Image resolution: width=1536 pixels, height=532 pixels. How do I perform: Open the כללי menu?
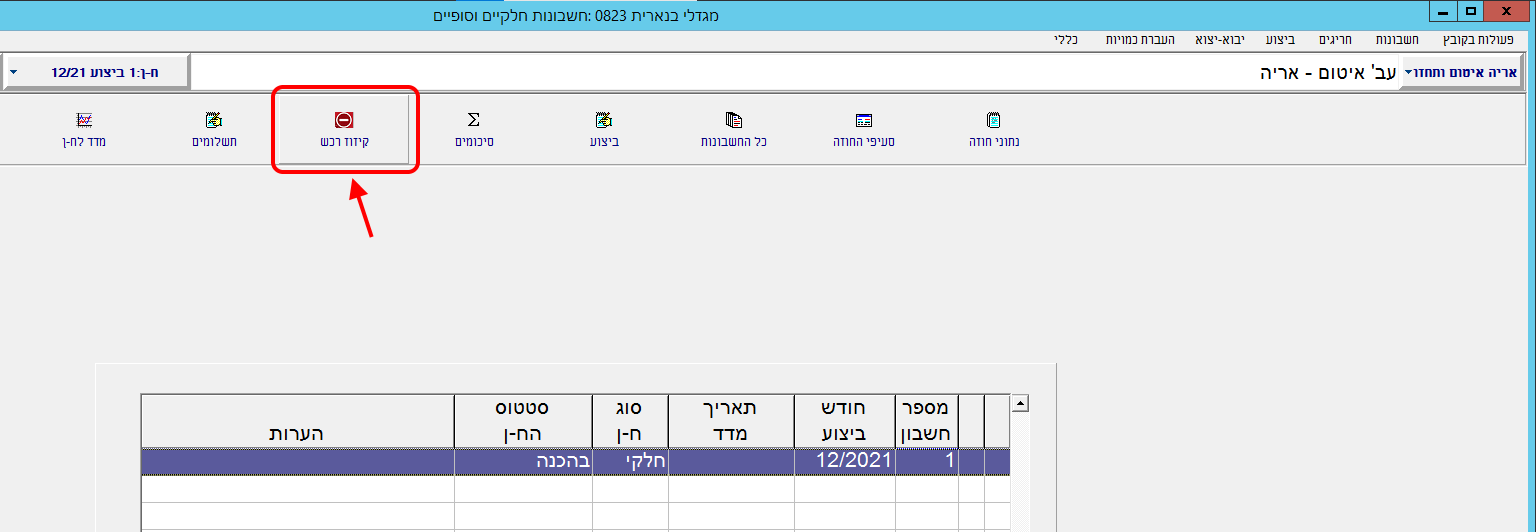click(1066, 40)
